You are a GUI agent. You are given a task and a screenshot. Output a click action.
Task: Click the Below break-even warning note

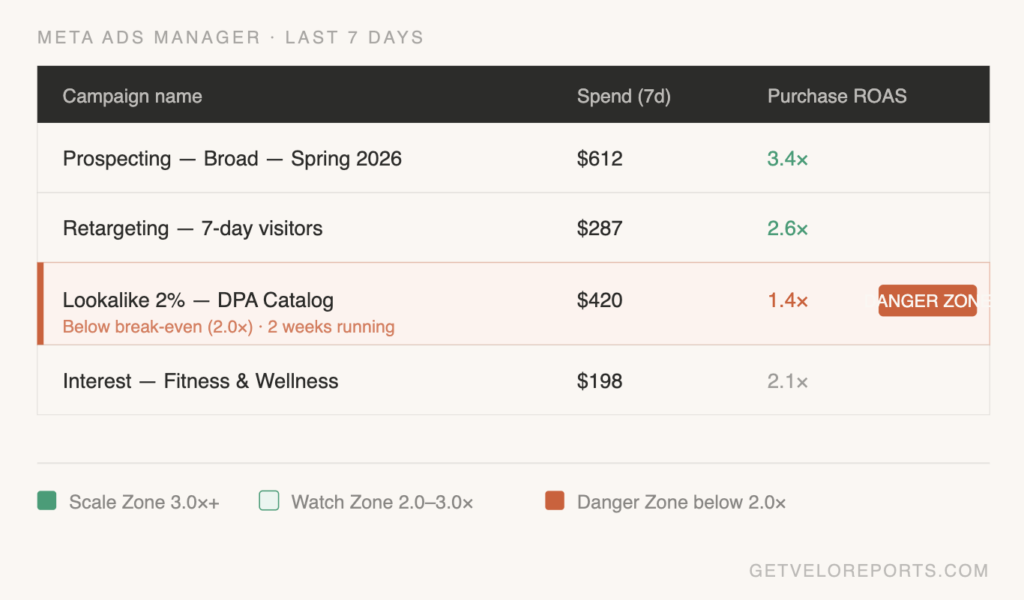coord(228,327)
